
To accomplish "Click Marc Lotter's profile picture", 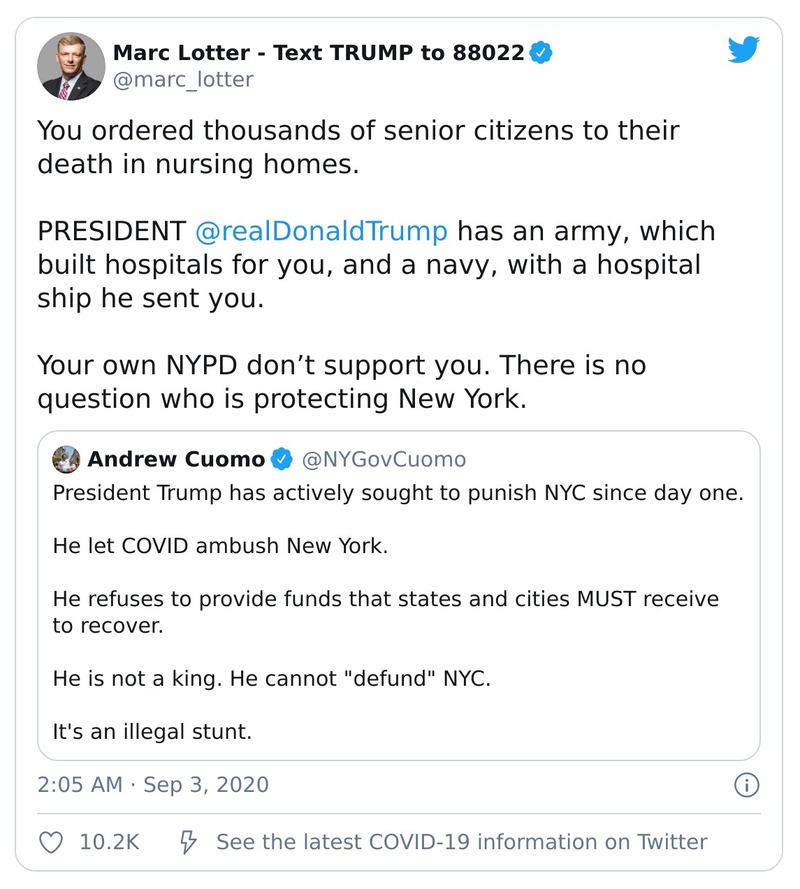I will click(71, 66).
